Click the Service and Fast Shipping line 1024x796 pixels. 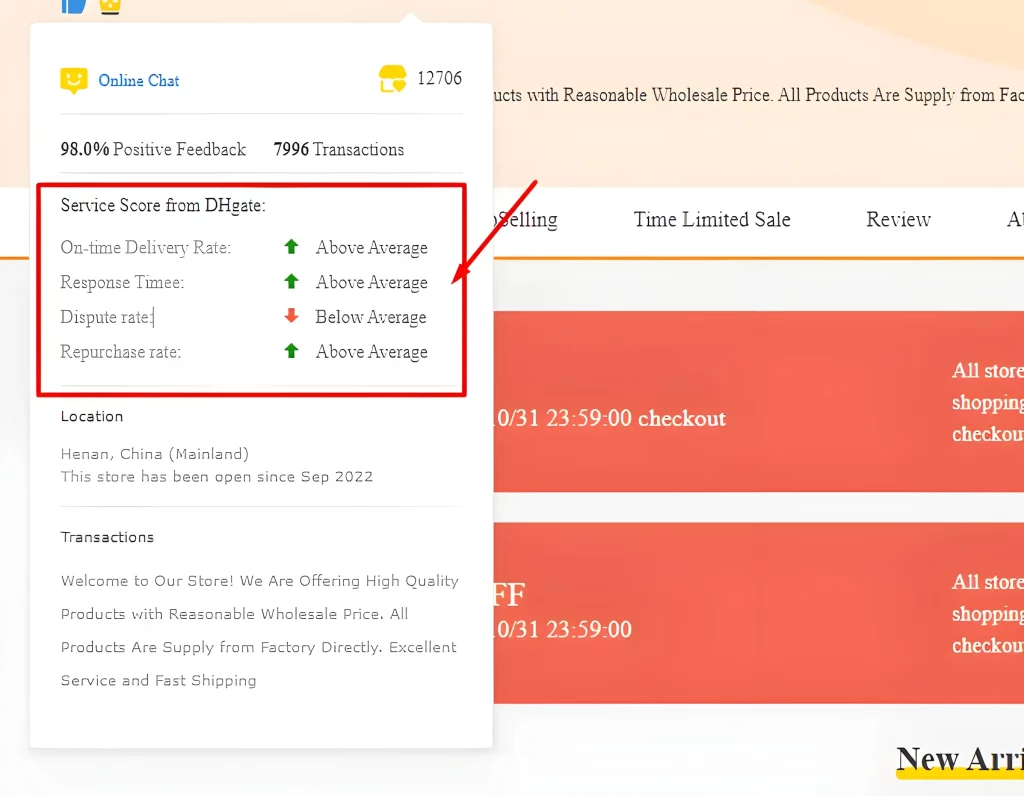[159, 680]
